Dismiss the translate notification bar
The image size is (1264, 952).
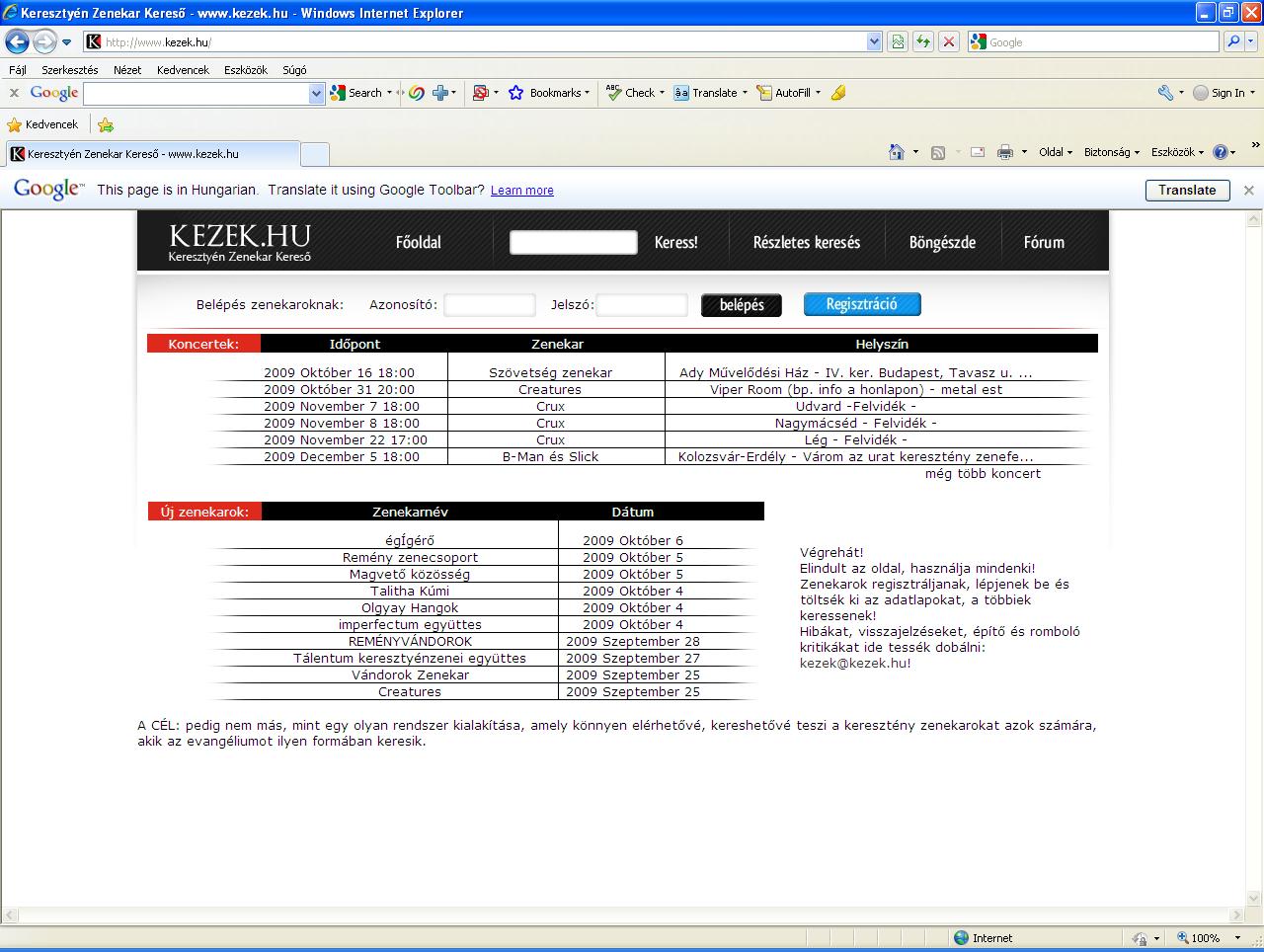[x=1249, y=190]
